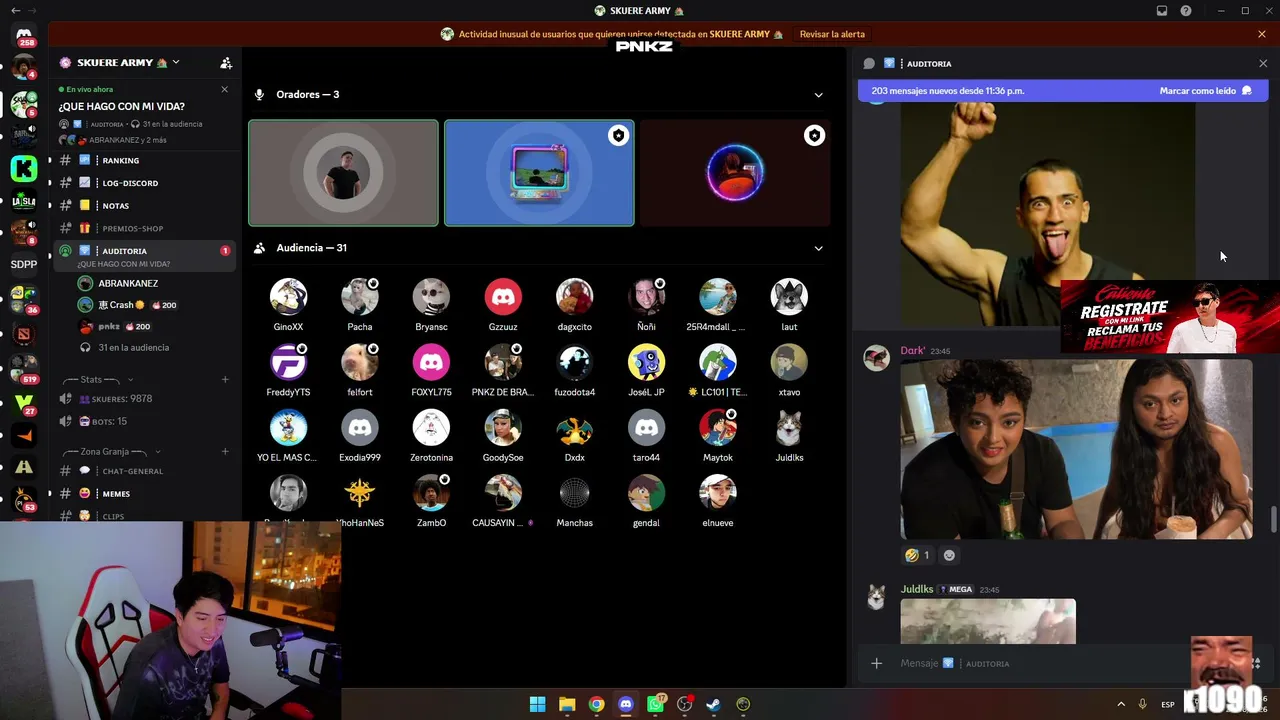Focus the Mensaje AUDITORIA input field
1280x720 pixels.
coord(1040,663)
